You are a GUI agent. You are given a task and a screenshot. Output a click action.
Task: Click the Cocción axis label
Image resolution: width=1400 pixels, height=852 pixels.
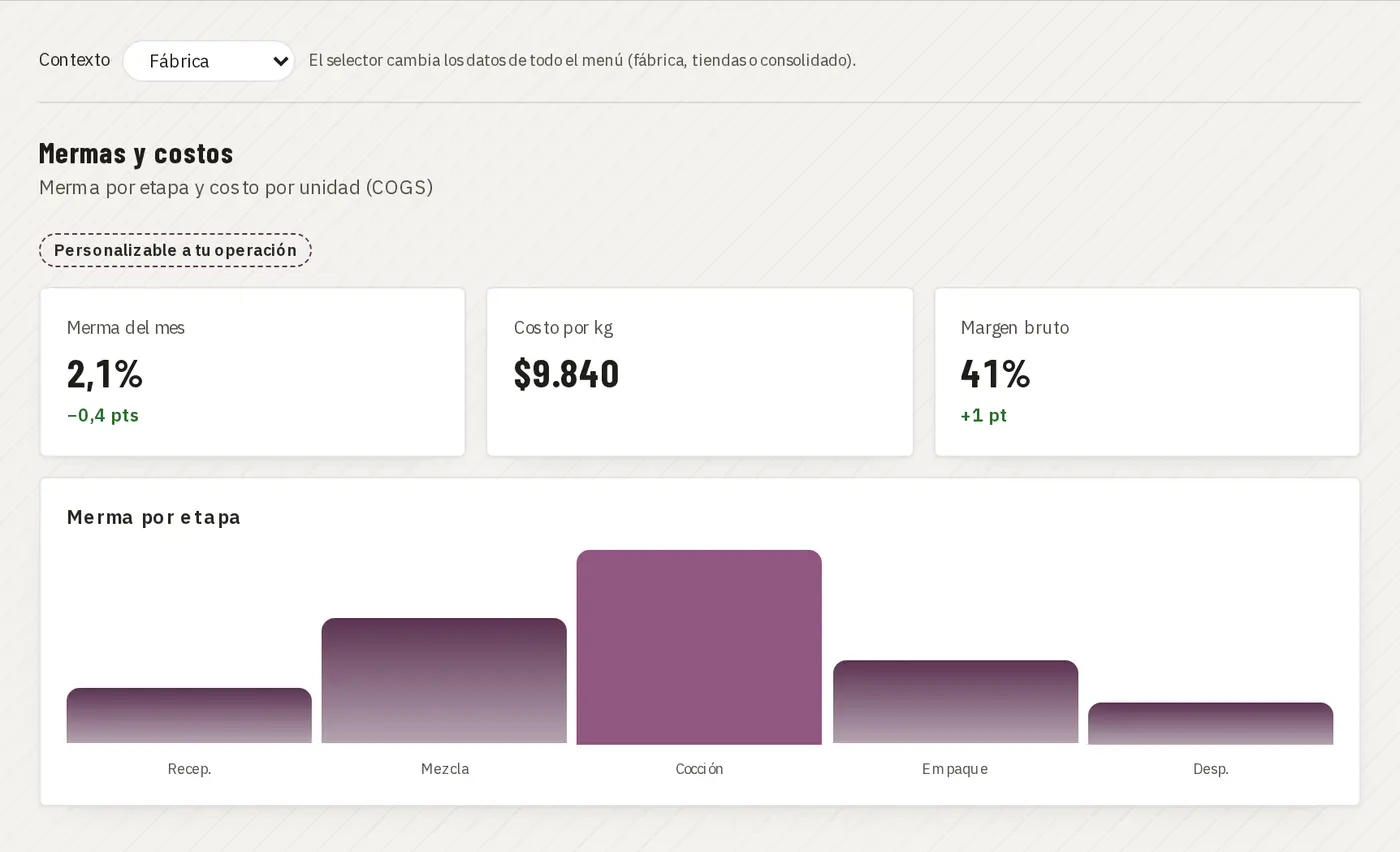pyautogui.click(x=699, y=769)
